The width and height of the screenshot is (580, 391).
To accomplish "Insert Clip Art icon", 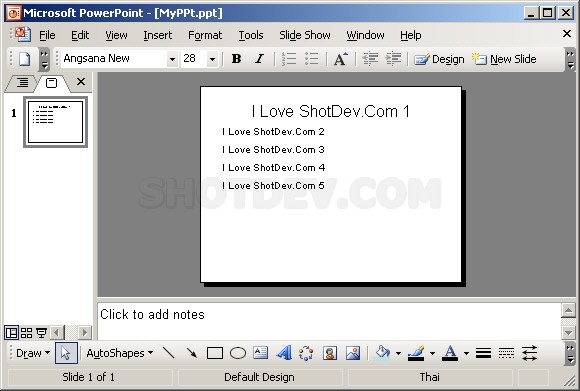I will coord(330,353).
